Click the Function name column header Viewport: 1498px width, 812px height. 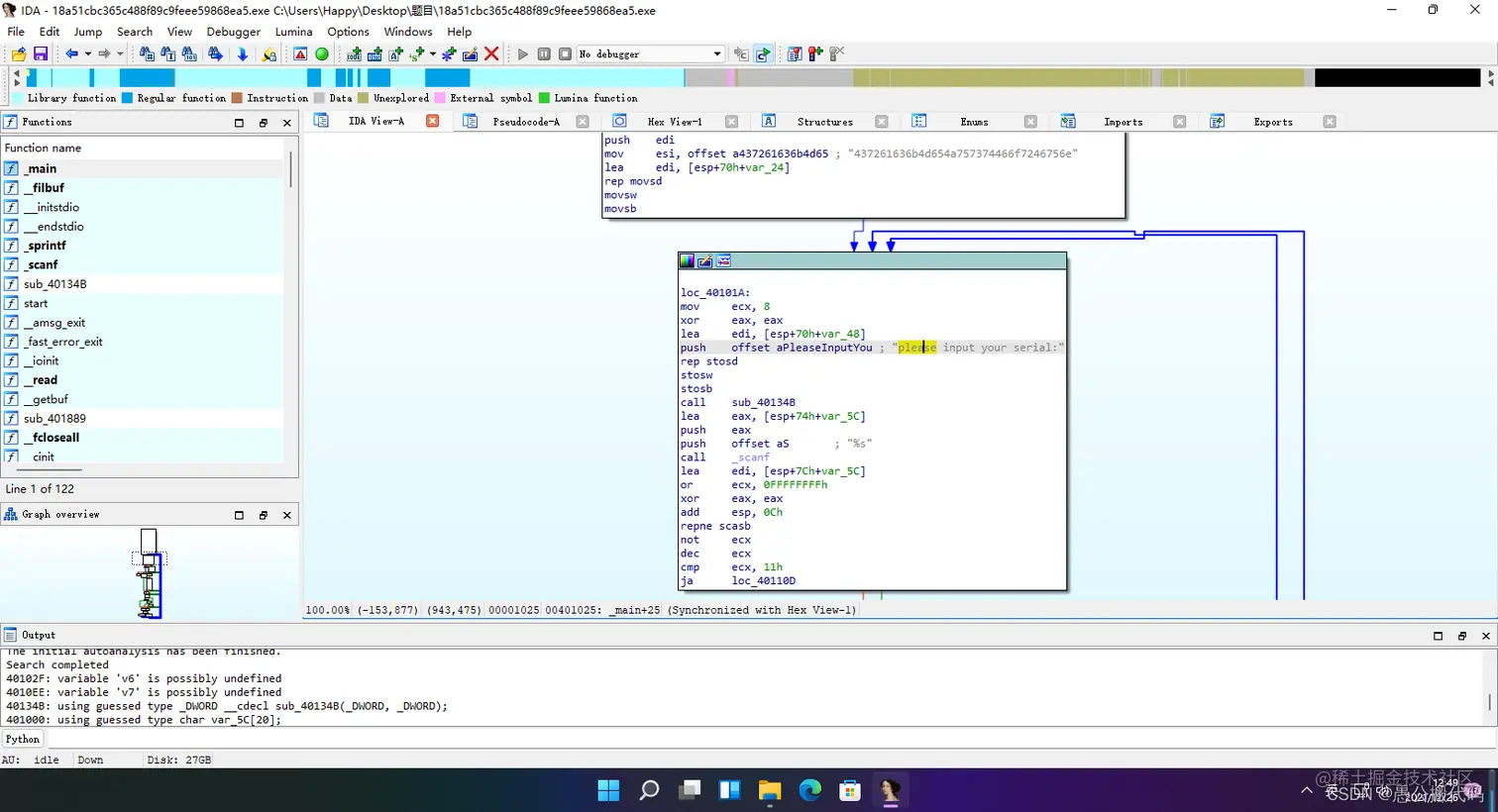[x=143, y=148]
